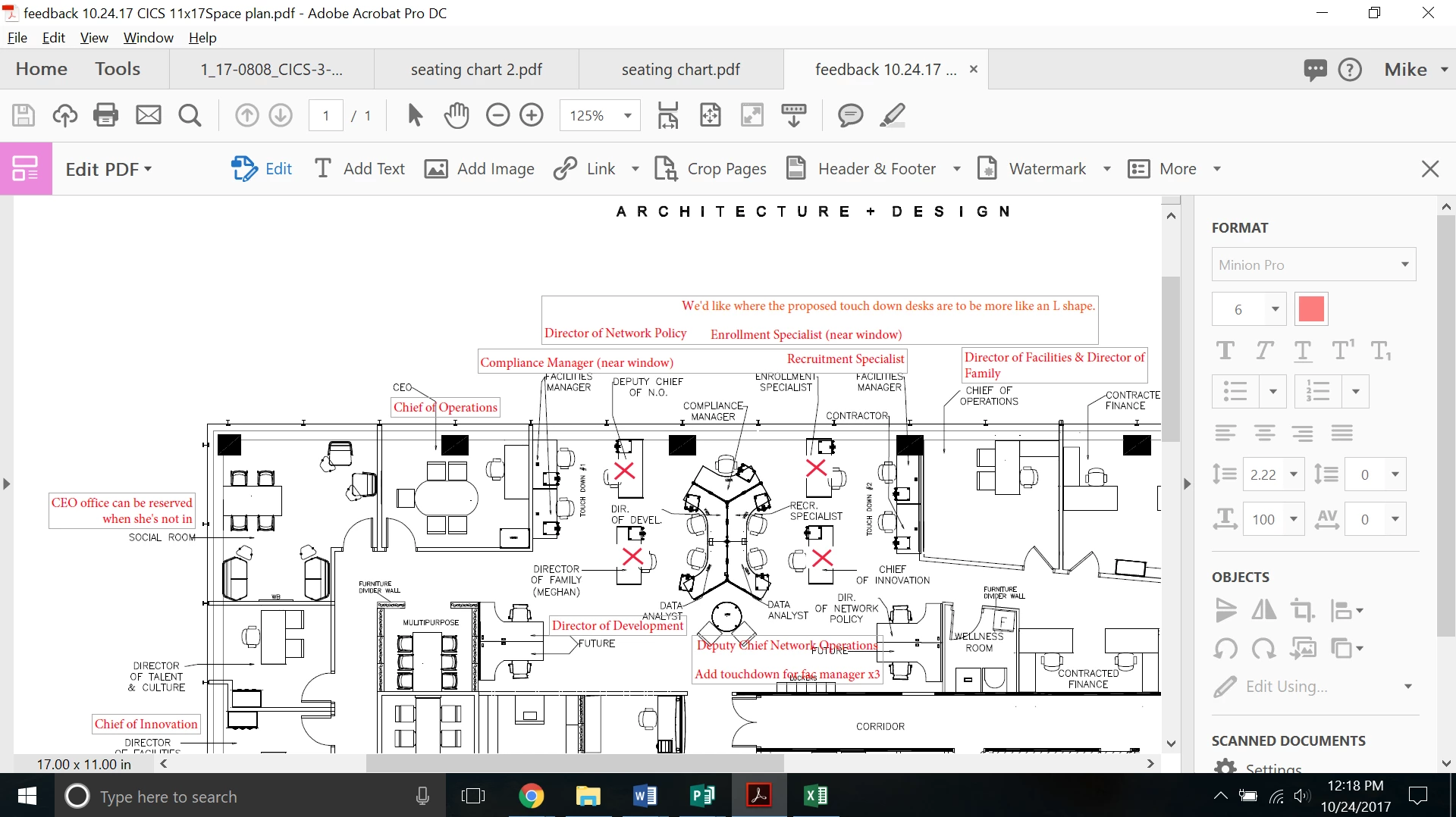
Task: Send the file by email with the envelope icon
Action: point(148,115)
